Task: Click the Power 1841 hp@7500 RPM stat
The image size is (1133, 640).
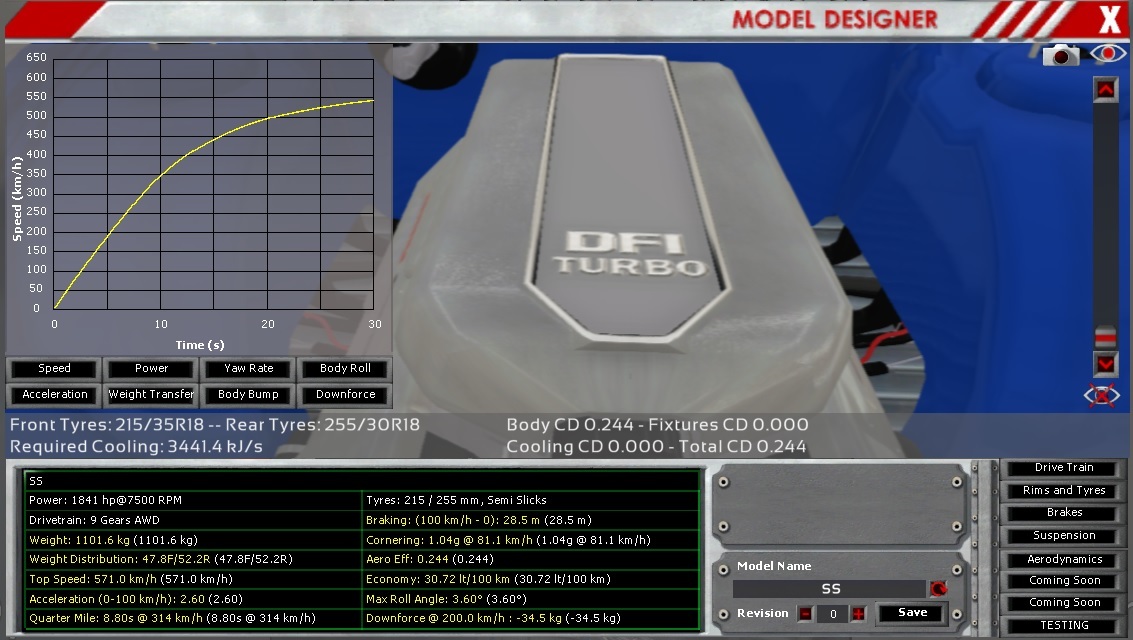Action: click(105, 500)
